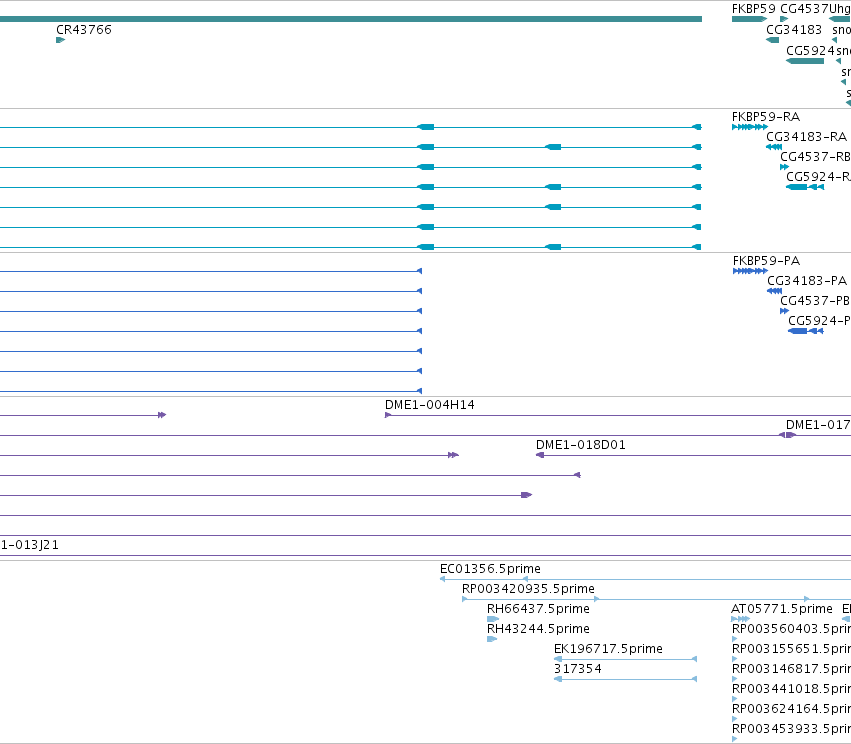The width and height of the screenshot is (851, 744).
Task: Select the CG34183-PA CDS glyph
Action: [x=774, y=291]
